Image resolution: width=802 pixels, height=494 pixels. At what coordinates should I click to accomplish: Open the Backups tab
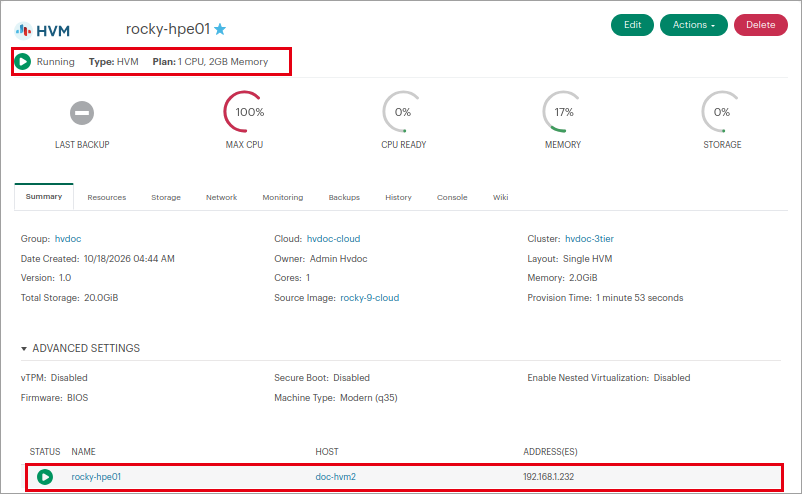click(344, 197)
